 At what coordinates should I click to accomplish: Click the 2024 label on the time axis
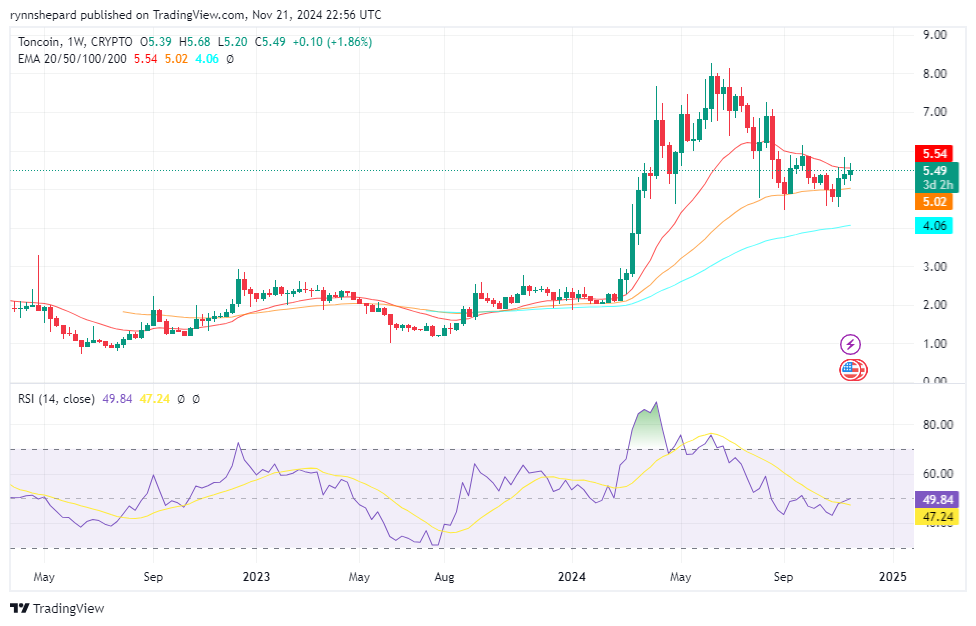[x=572, y=577]
